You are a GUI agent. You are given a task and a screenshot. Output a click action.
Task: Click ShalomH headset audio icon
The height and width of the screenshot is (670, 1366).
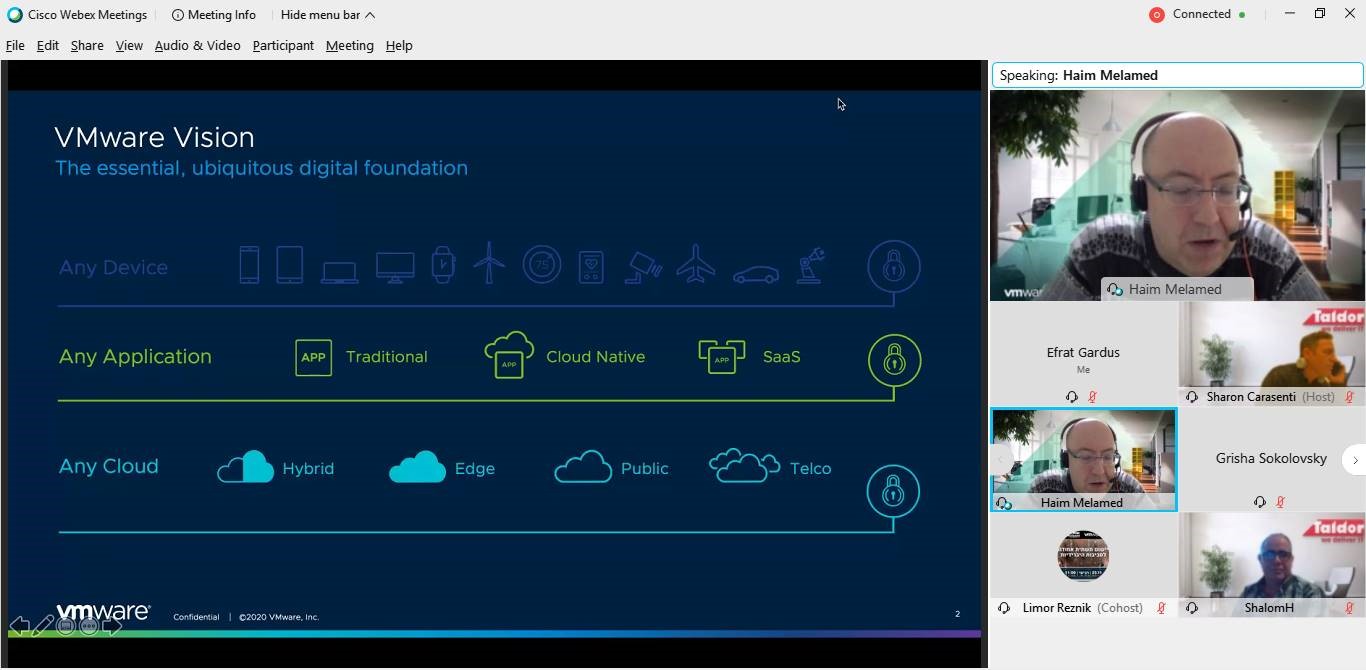[1192, 608]
